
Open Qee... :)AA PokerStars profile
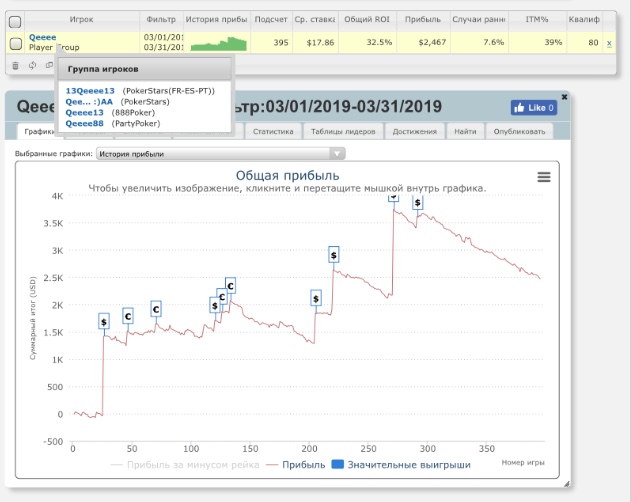[89, 102]
